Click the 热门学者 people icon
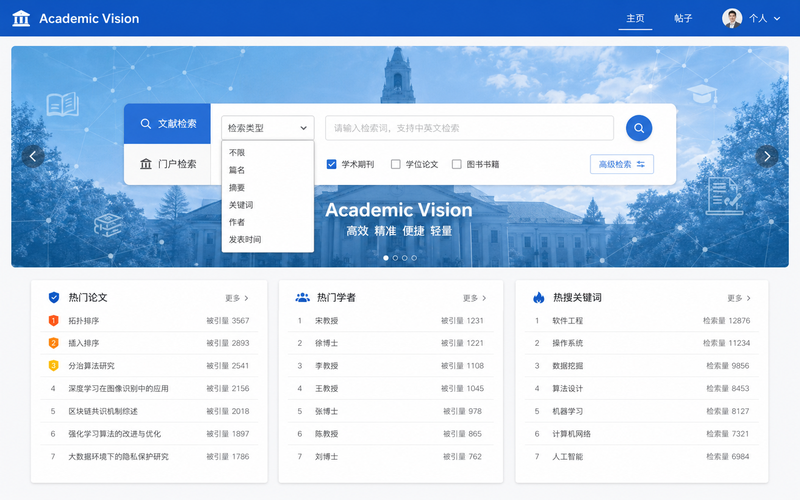This screenshot has width=800, height=500. point(303,297)
